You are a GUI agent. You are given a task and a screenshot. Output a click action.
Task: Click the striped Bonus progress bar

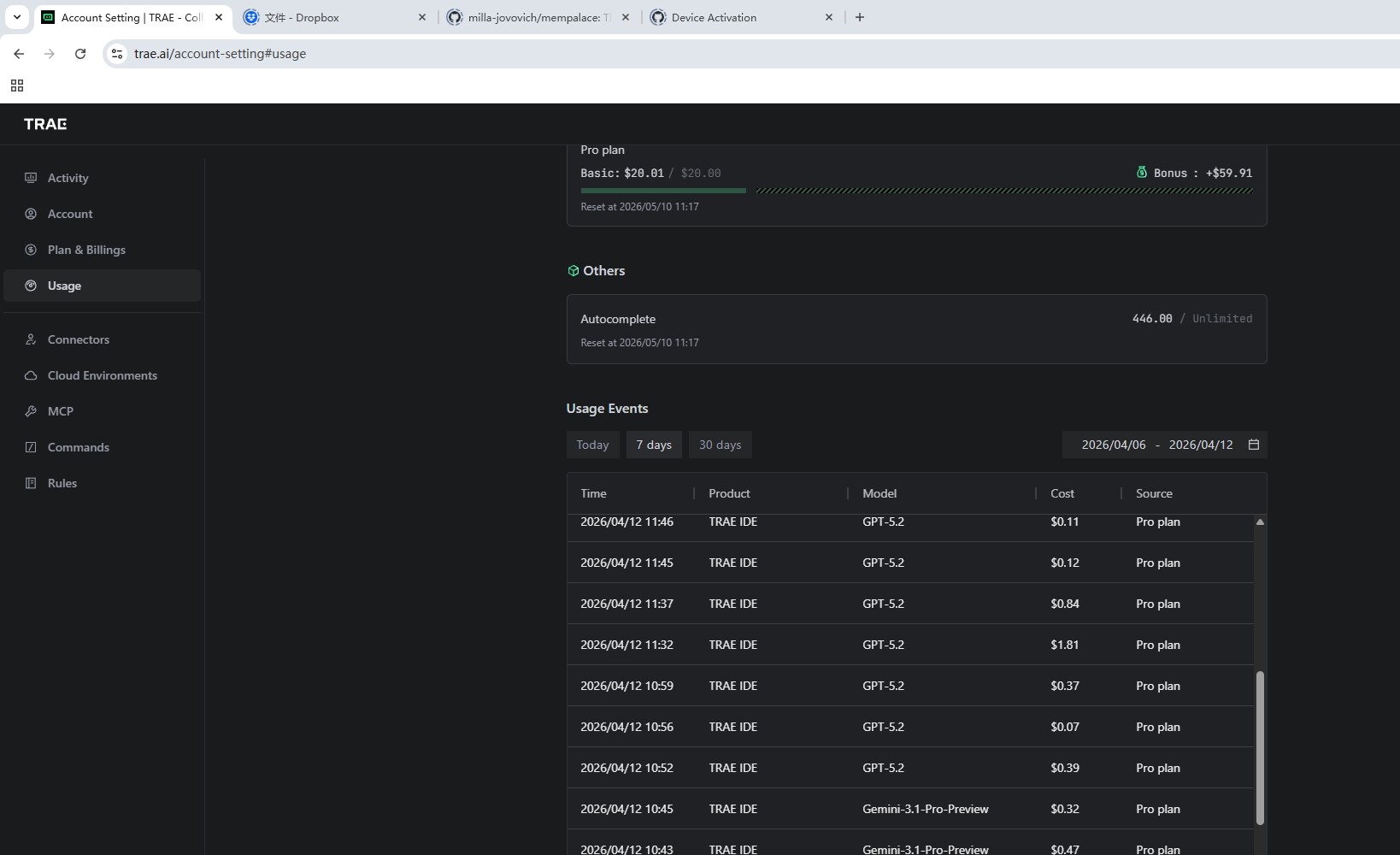coord(1004,191)
